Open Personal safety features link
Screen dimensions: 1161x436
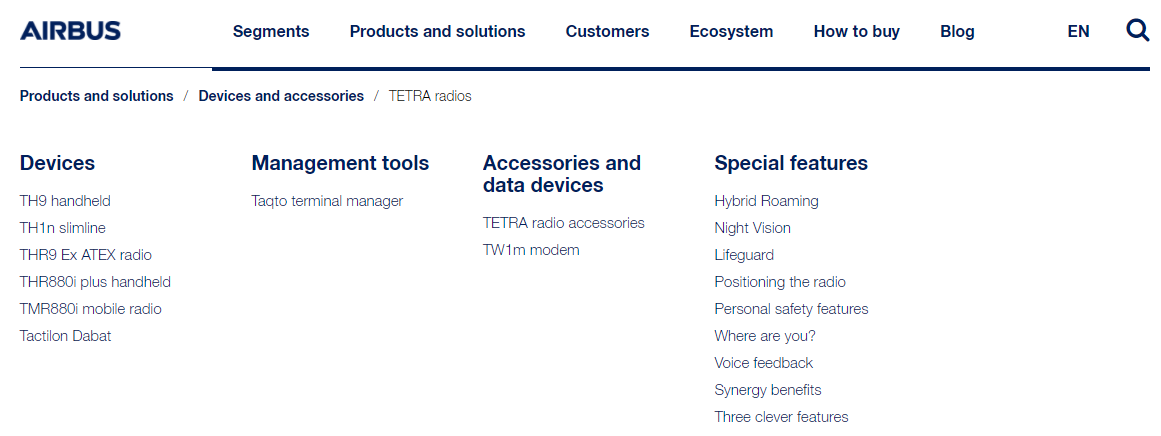point(792,309)
